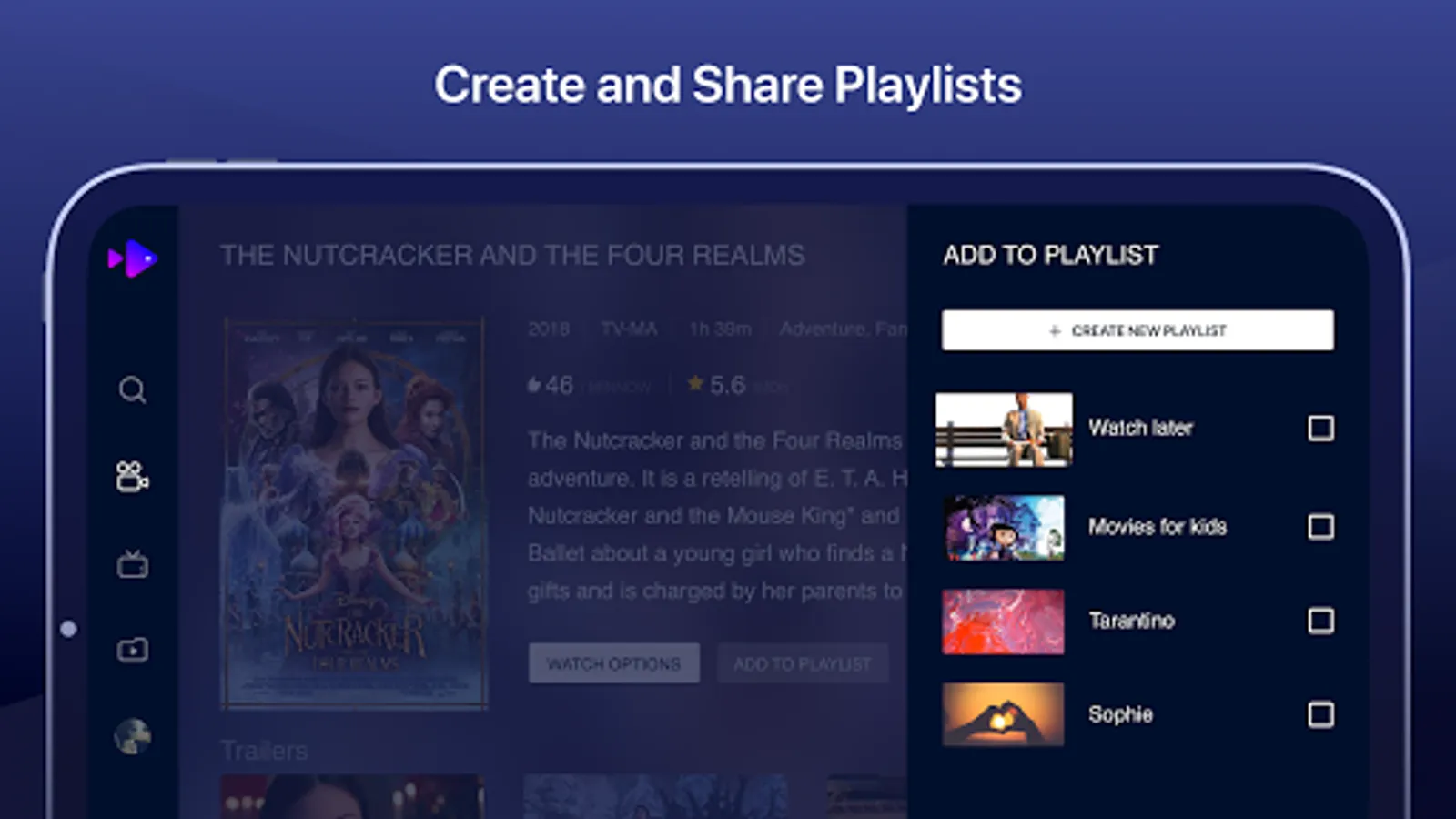Image resolution: width=1456 pixels, height=819 pixels.
Task: Click the Trailers section heading
Action: pos(264,751)
